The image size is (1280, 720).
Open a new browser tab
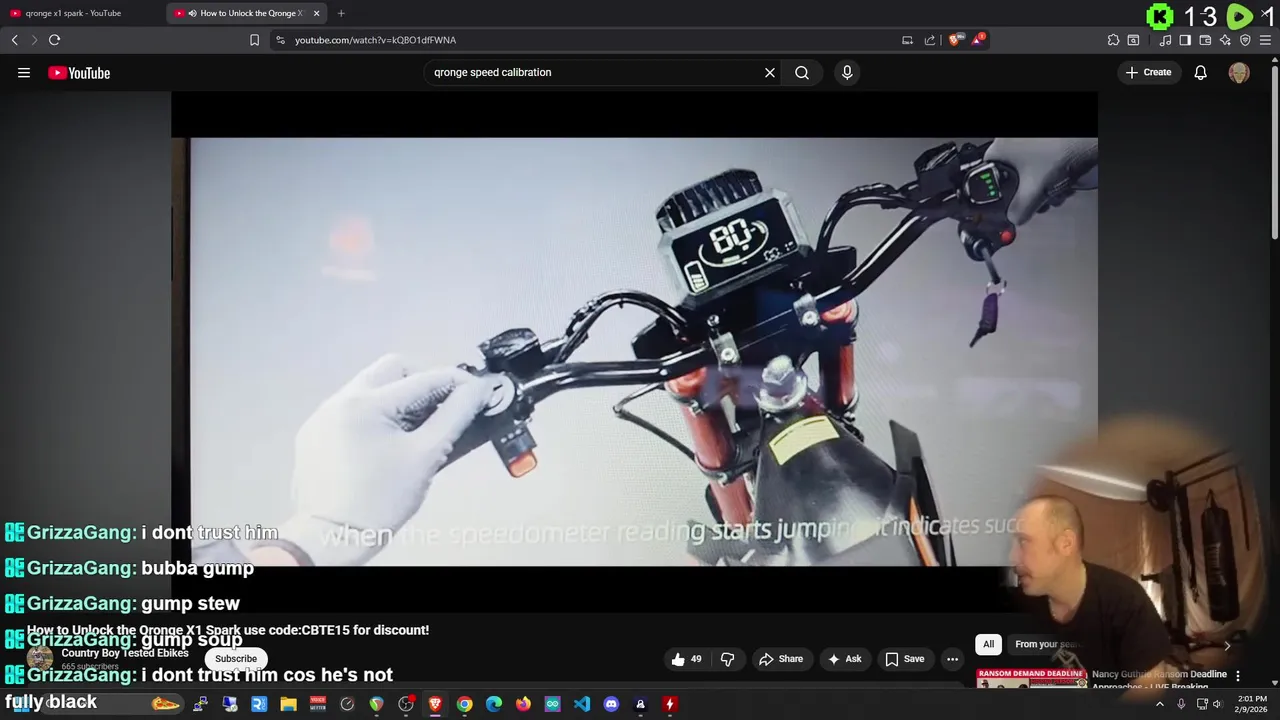coord(341,13)
